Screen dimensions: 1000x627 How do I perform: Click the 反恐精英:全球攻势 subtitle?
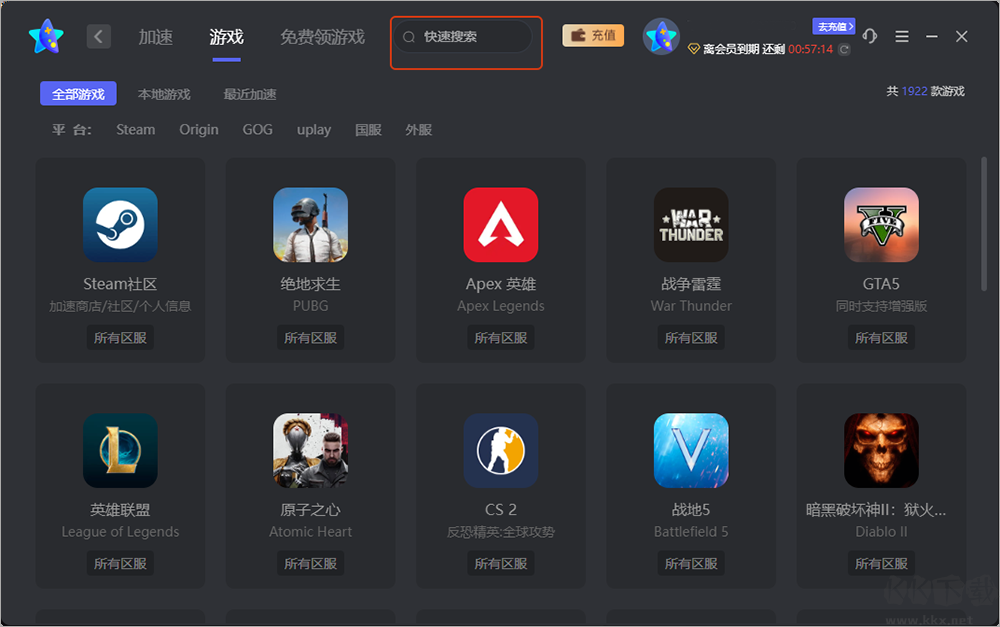(x=501, y=532)
